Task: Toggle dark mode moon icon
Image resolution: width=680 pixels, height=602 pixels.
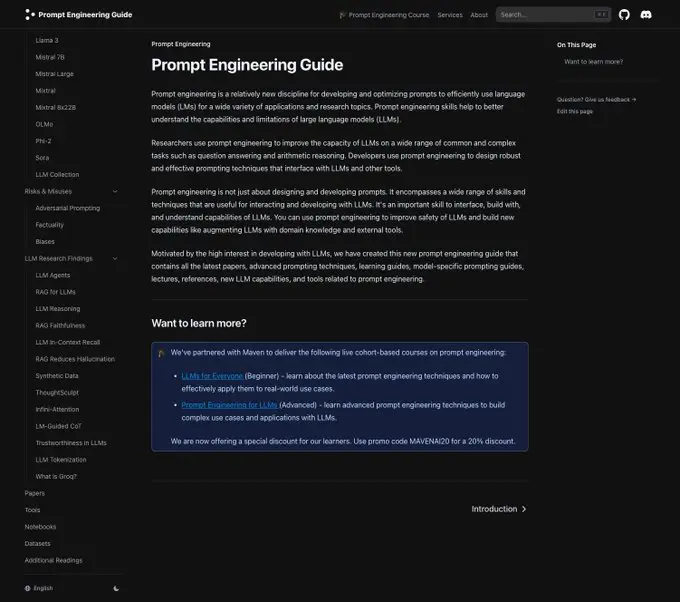Action: point(116,588)
